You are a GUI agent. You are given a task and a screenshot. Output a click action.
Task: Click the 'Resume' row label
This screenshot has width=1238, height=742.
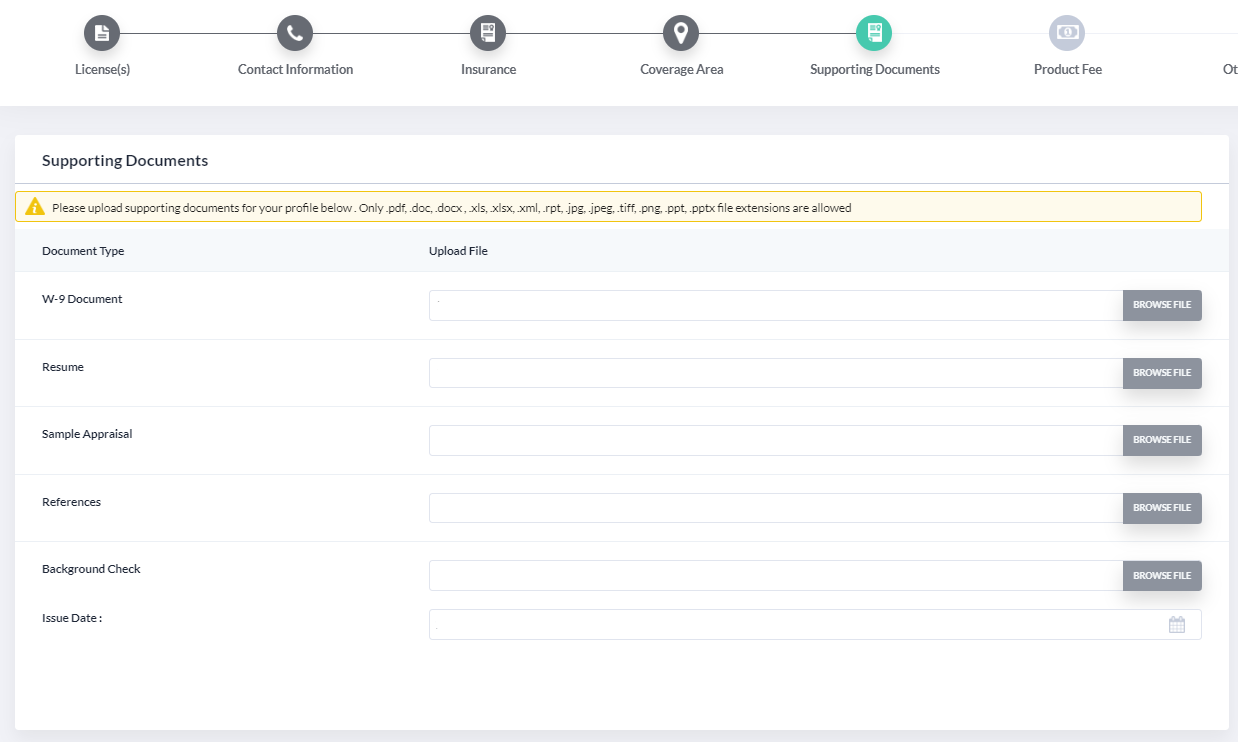coord(63,367)
